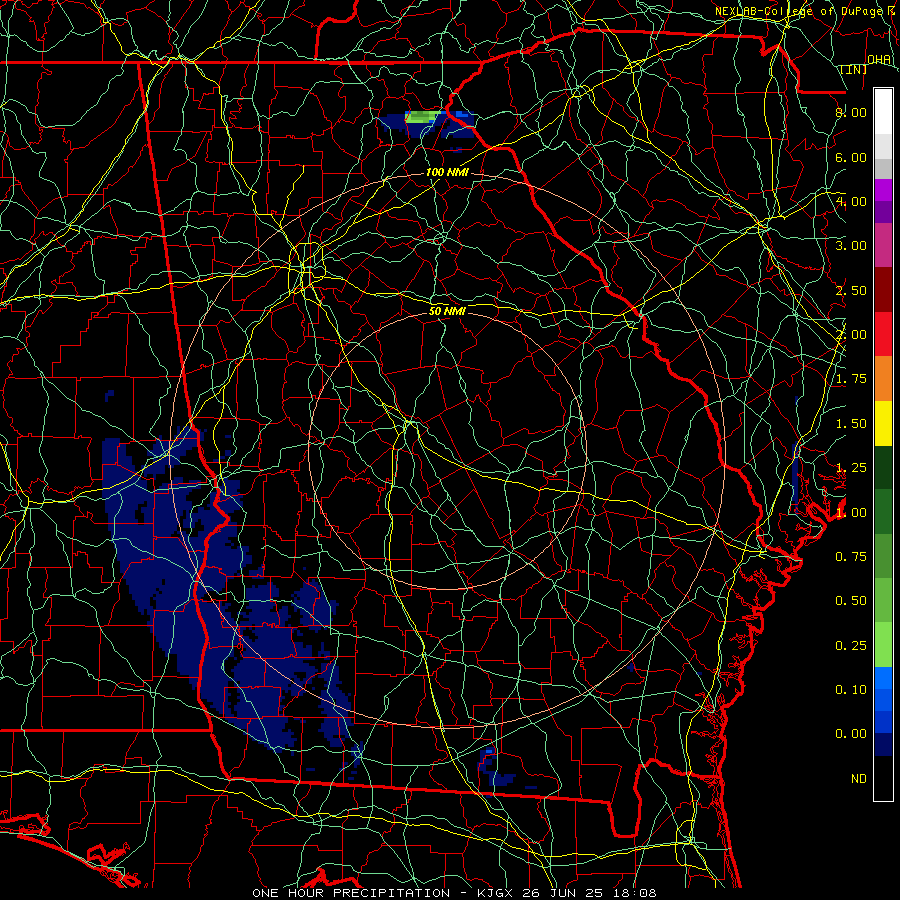Click the orange swatch in the color scale
The width and height of the screenshot is (900, 900).
coord(883,379)
